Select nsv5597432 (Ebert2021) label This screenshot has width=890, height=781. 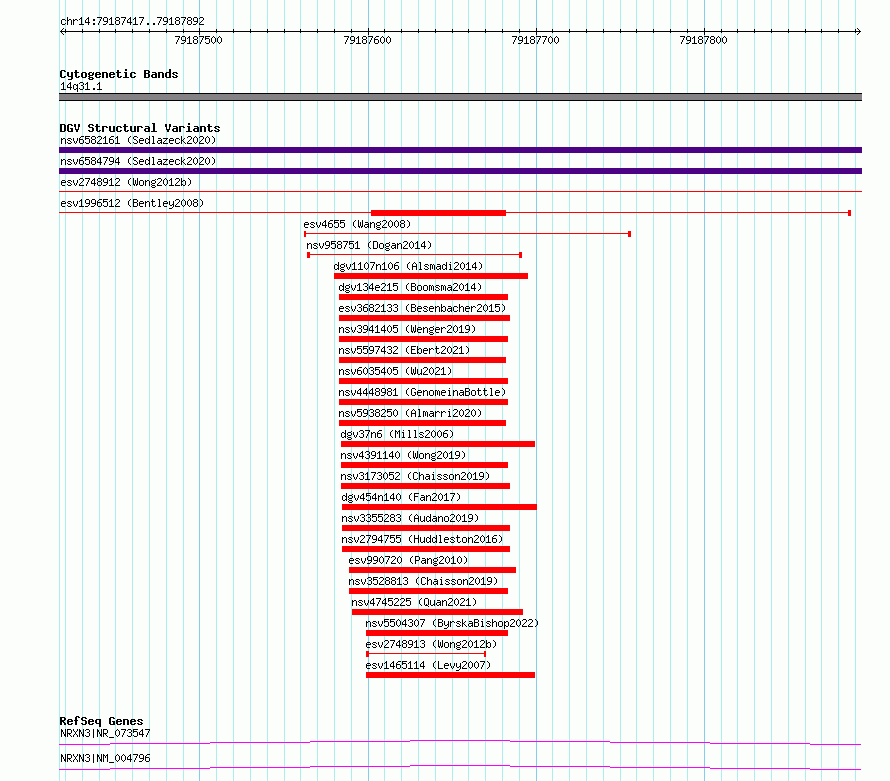point(404,350)
